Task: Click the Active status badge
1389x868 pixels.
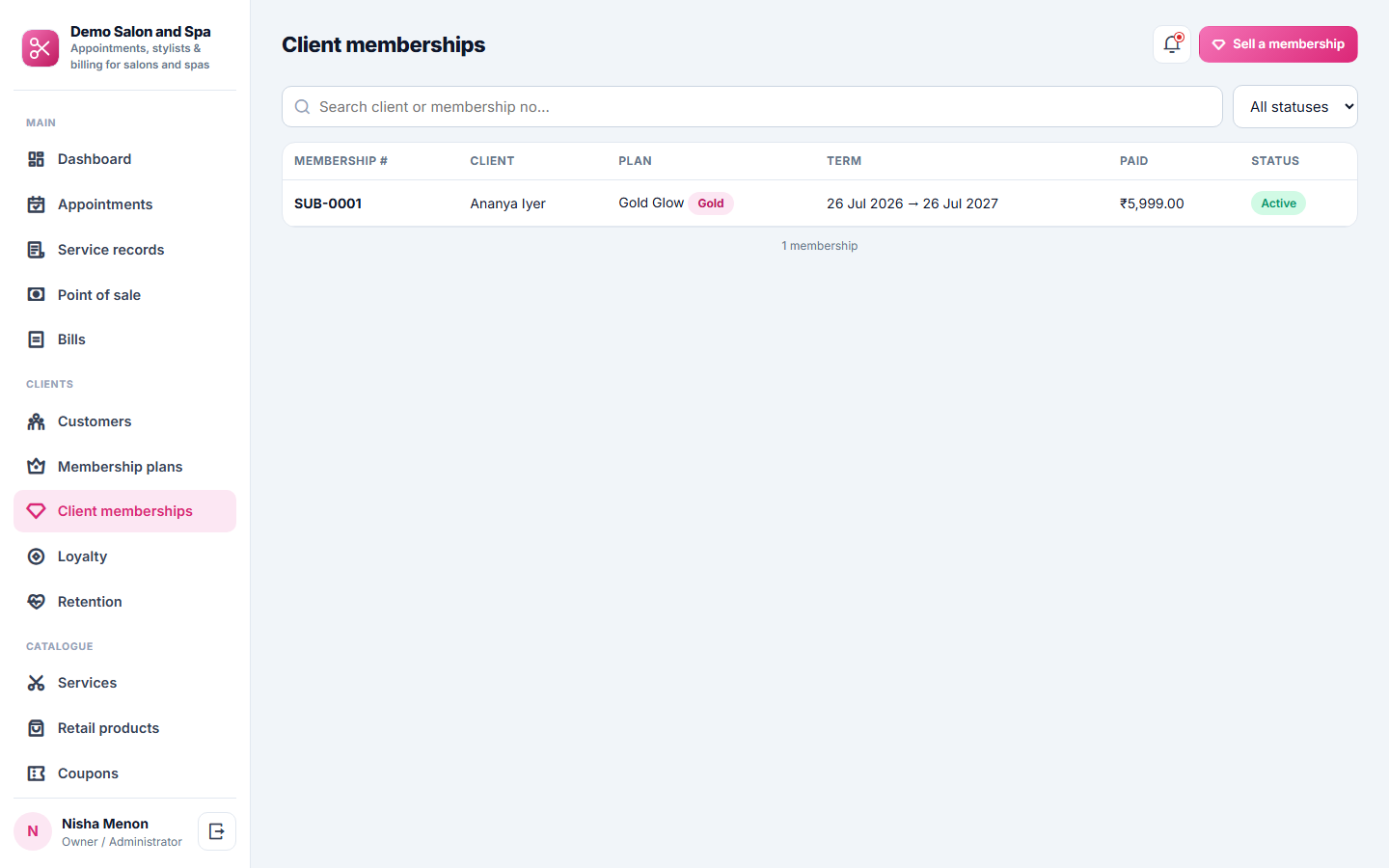Action: pyautogui.click(x=1278, y=203)
